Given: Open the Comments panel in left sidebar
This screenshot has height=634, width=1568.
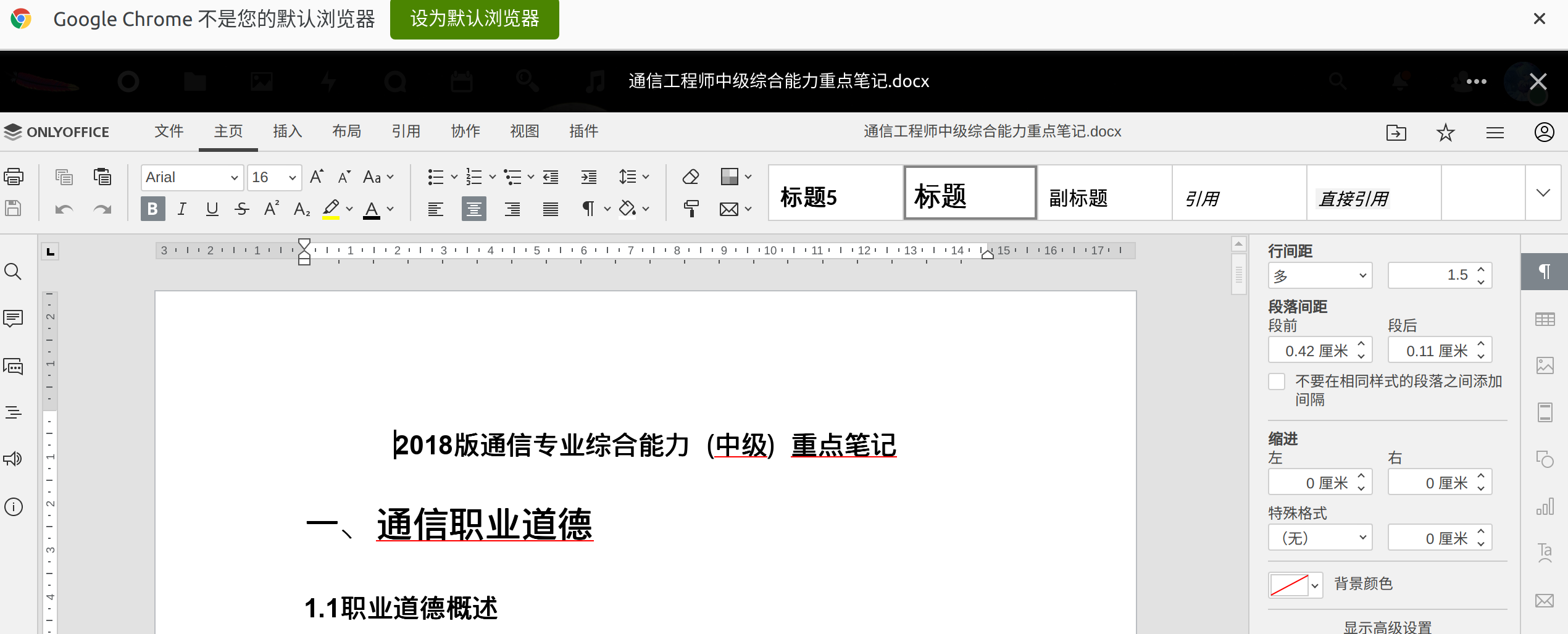Looking at the screenshot, I should coord(14,319).
